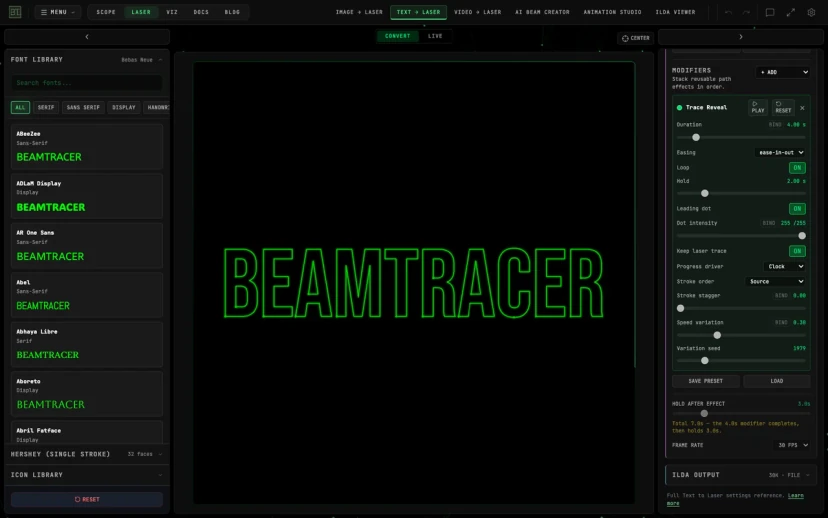The image size is (828, 518).
Task: Adjust Hold After Effect slider
Action: point(704,413)
